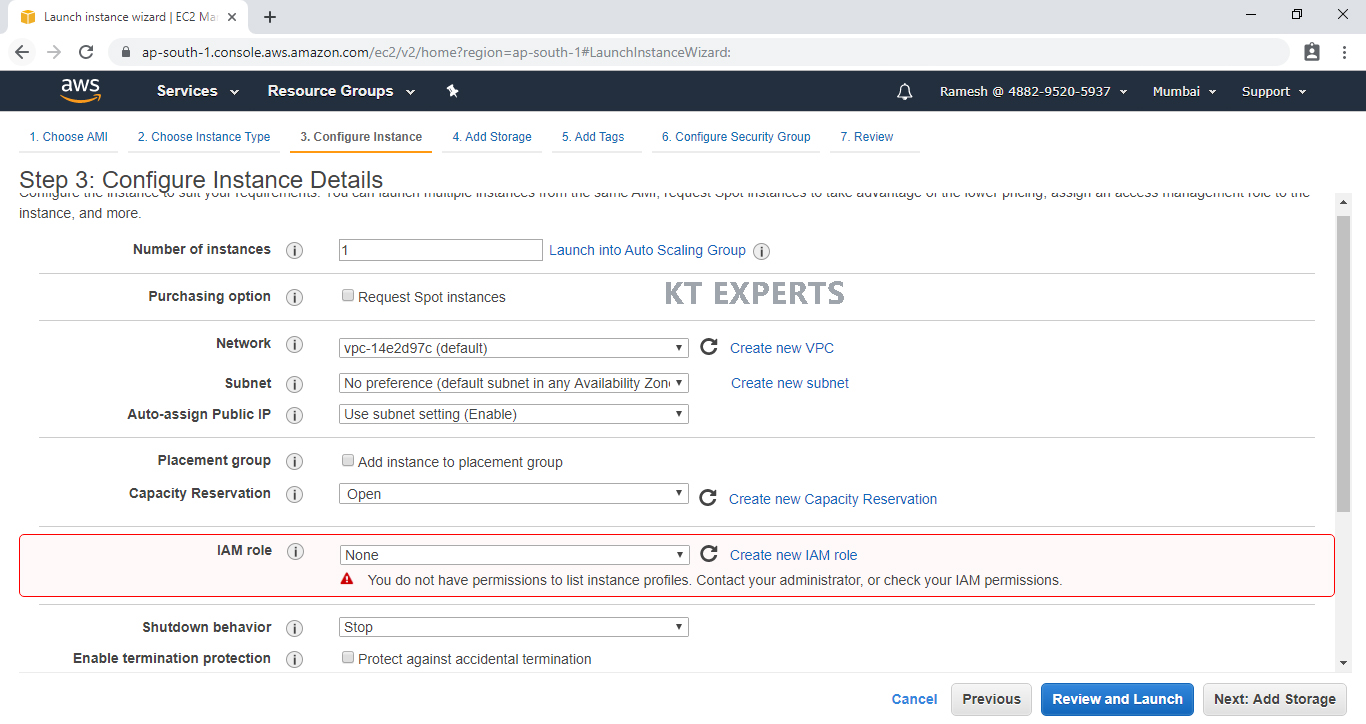
Task: Click the browser profile extension icon
Action: click(1312, 52)
